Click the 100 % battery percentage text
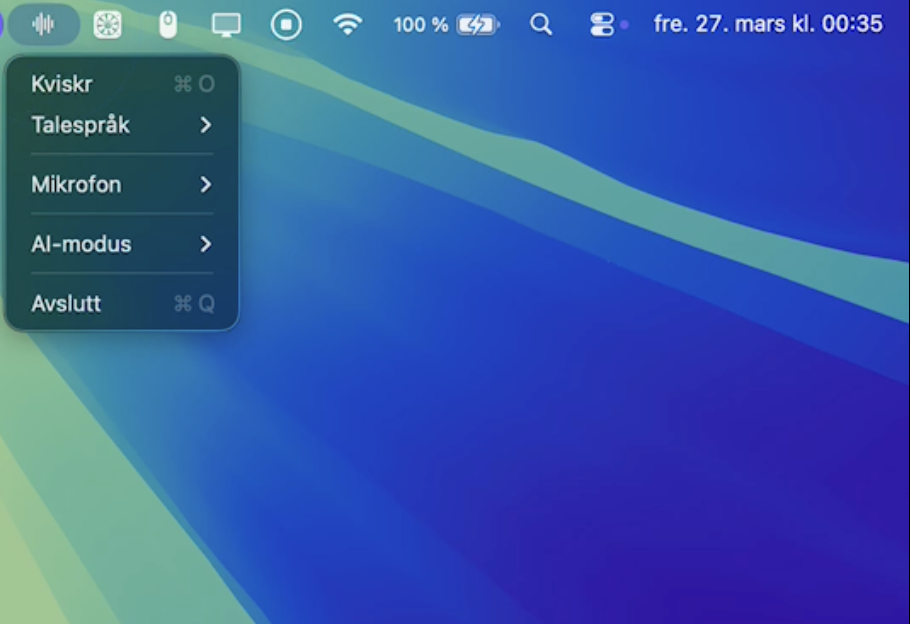 pyautogui.click(x=419, y=23)
